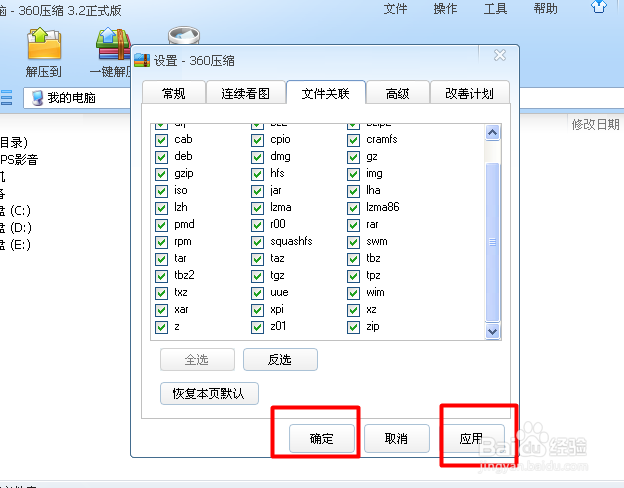Screen dimensions: 624x488
Task: Click the file list scroll up arrow
Action: 493,133
